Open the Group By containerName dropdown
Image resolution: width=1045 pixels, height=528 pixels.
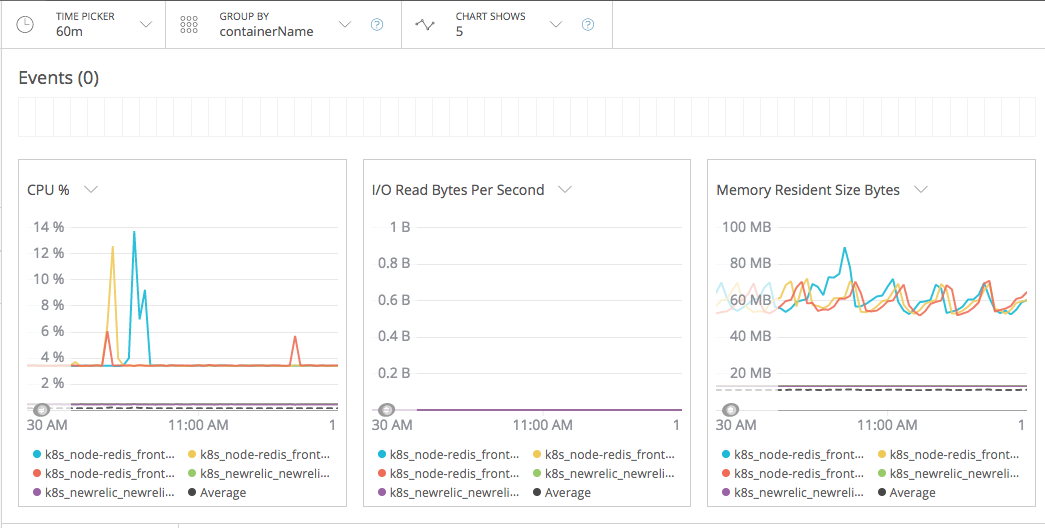(x=345, y=24)
